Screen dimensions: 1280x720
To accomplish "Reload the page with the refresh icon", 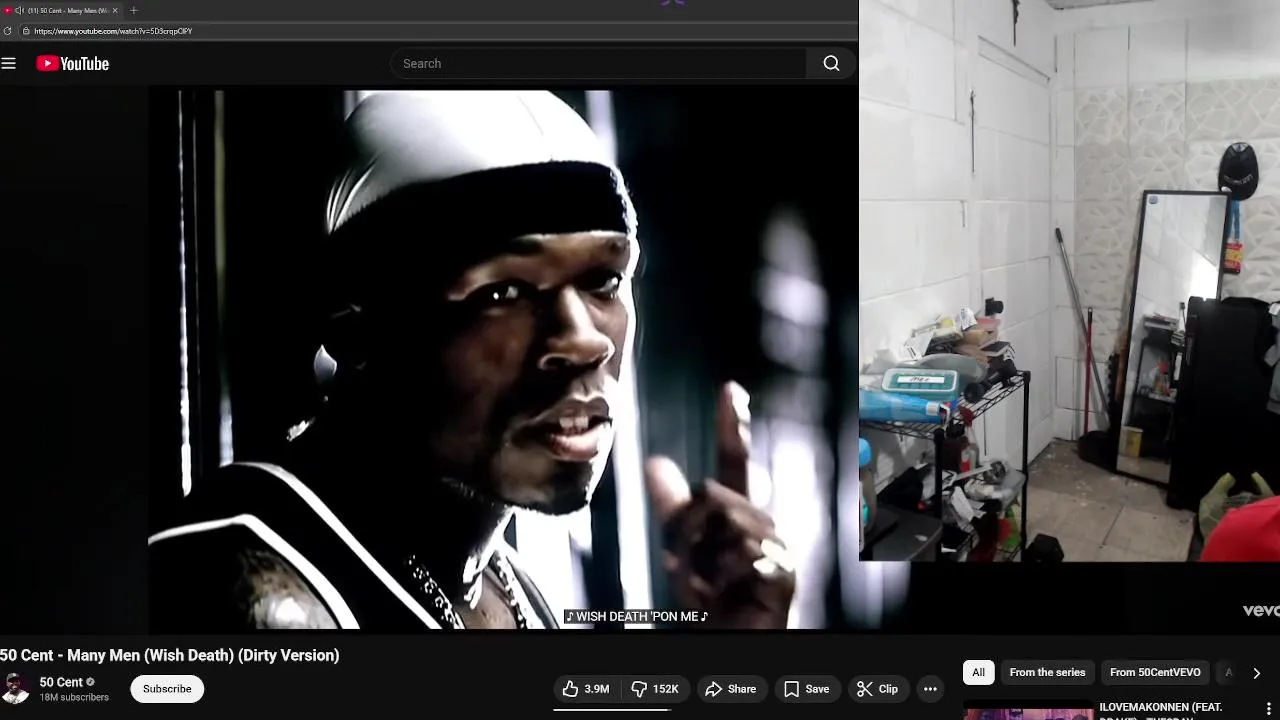I will click(8, 31).
